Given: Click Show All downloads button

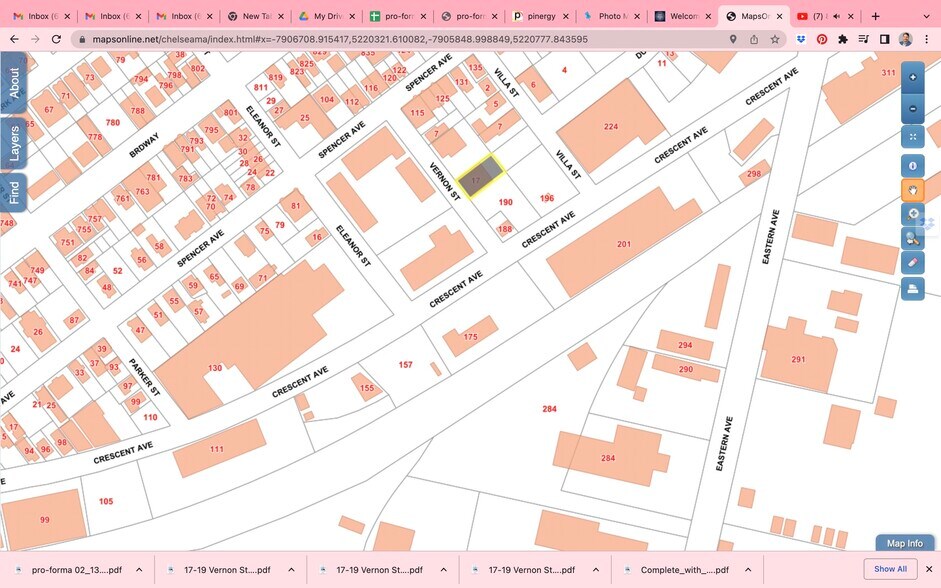Looking at the screenshot, I should point(890,569).
